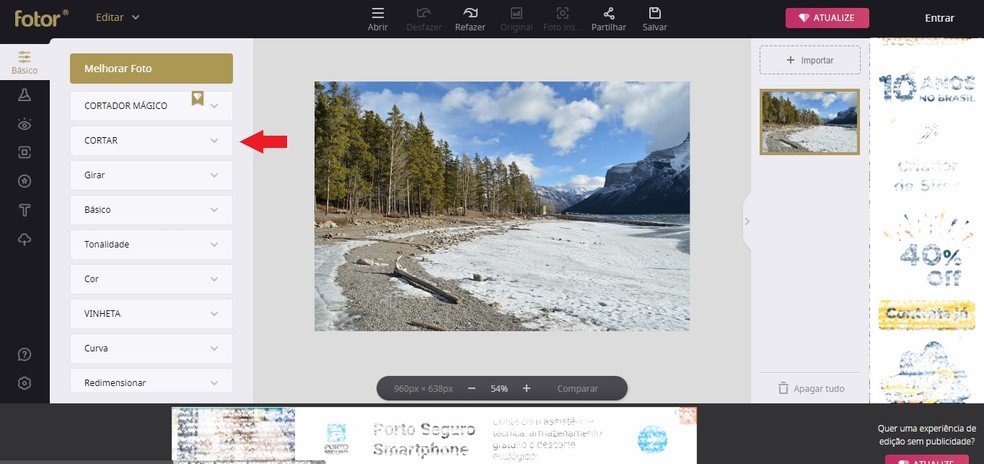Expand the Girar section
The width and height of the screenshot is (984, 464).
pyautogui.click(x=151, y=175)
